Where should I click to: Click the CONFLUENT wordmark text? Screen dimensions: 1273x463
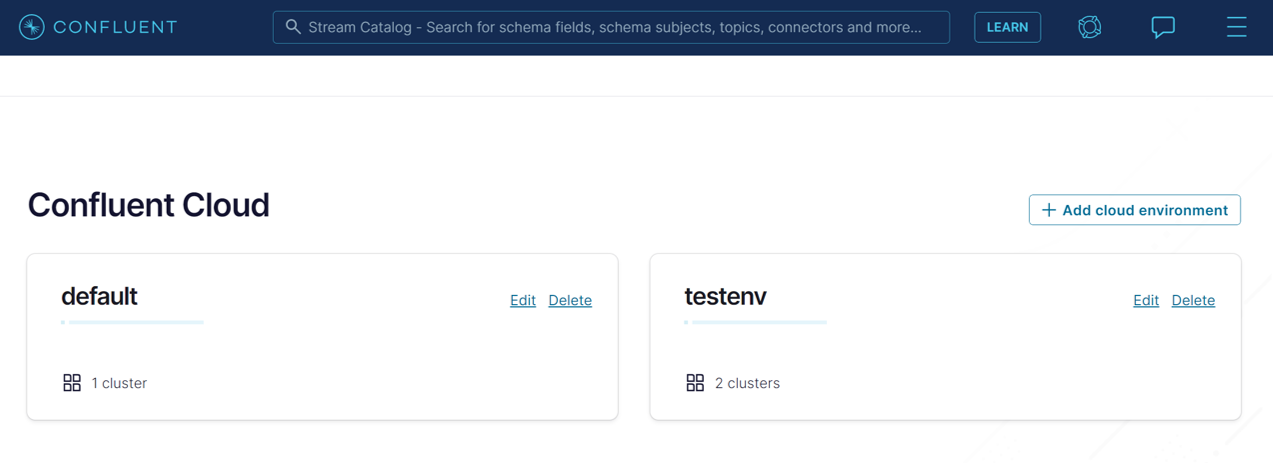[115, 27]
